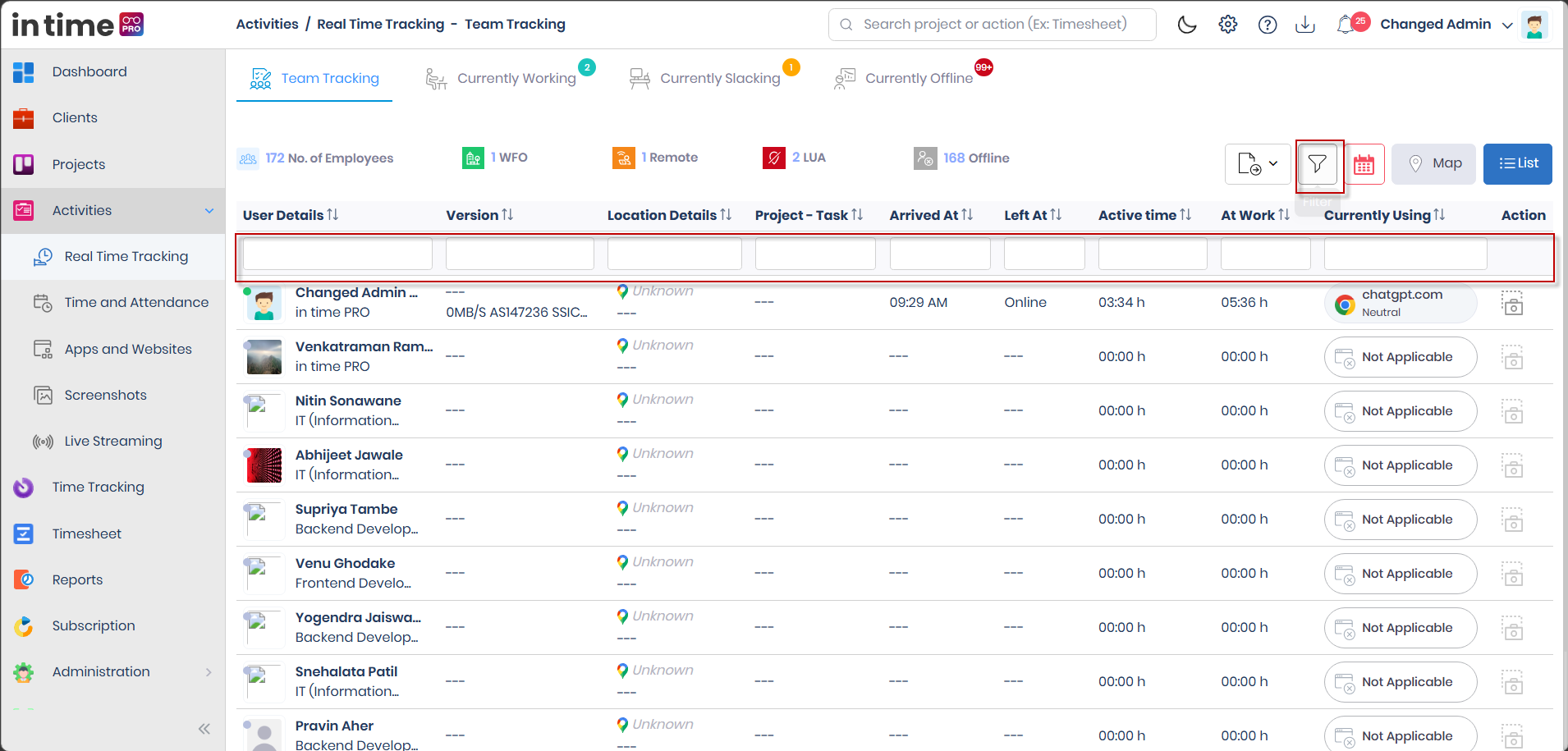The height and width of the screenshot is (751, 1568).
Task: Click the download icon in header
Action: pyautogui.click(x=1305, y=25)
